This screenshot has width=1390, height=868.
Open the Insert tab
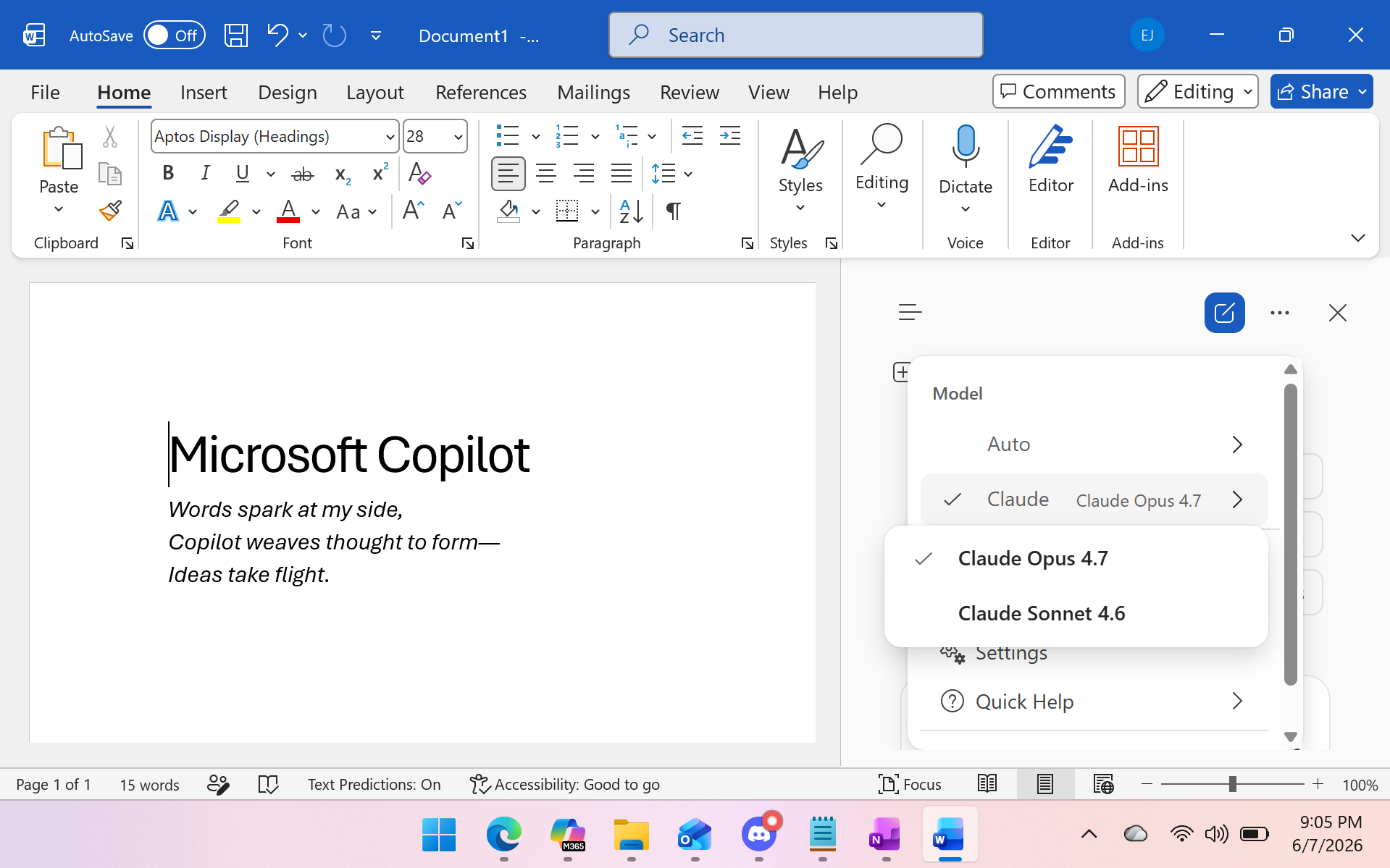click(204, 92)
